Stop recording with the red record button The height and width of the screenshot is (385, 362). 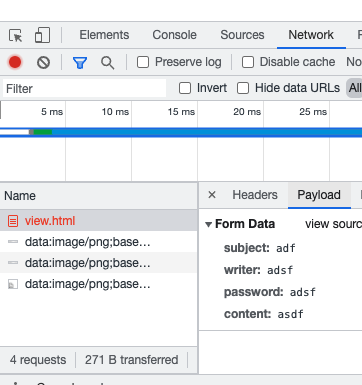tap(15, 62)
